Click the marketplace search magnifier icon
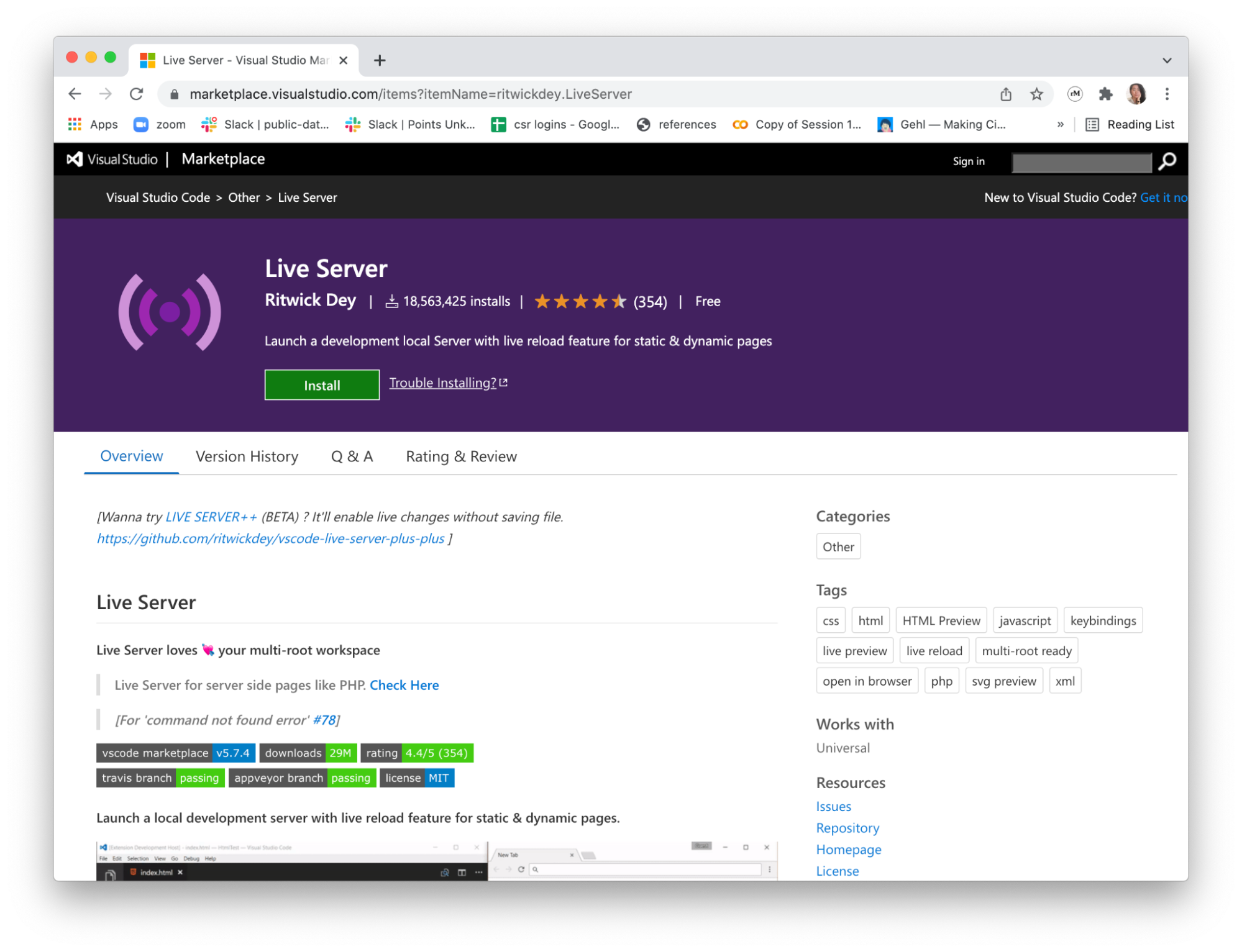 pos(1167,161)
